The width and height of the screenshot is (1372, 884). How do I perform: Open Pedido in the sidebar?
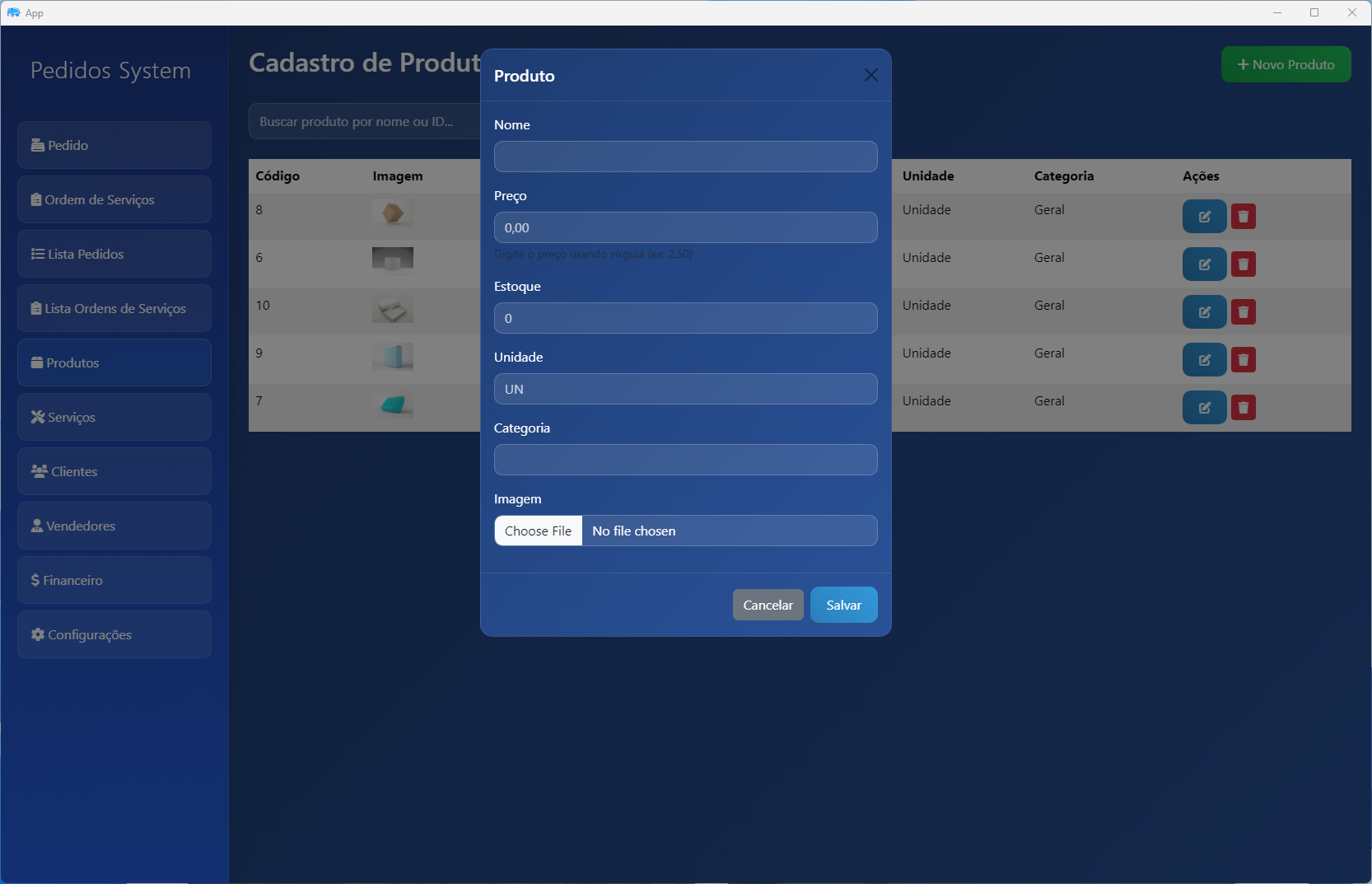114,145
